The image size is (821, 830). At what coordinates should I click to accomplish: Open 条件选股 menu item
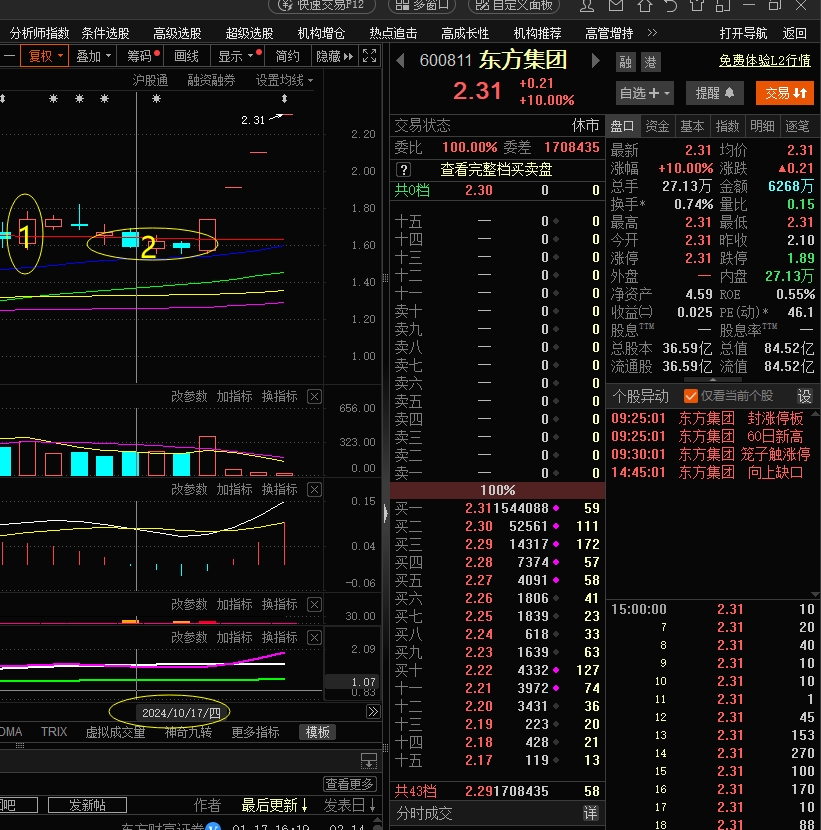click(x=105, y=33)
